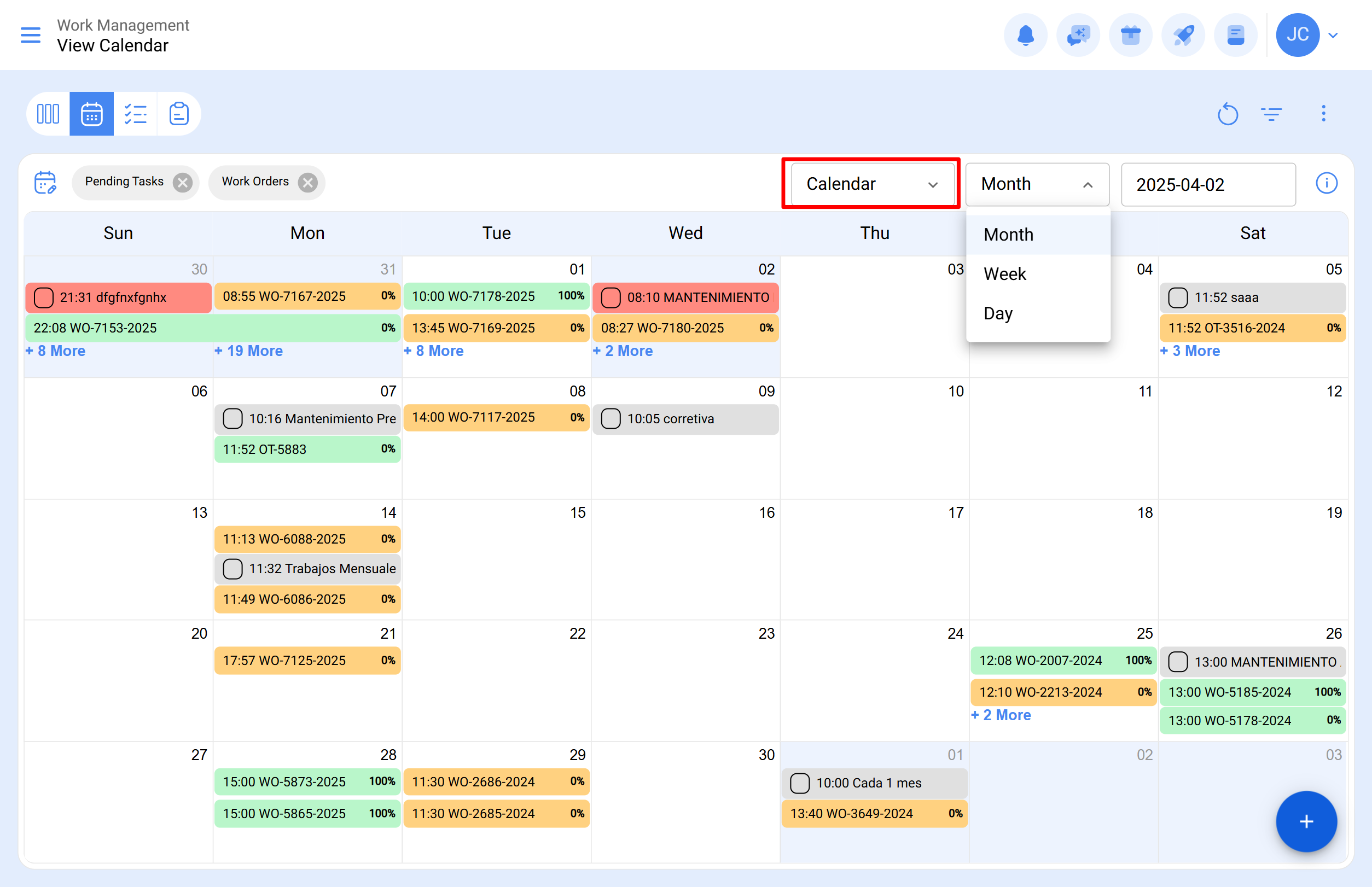1372x887 pixels.
Task: Open work order WO-7178-2025
Action: (x=496, y=296)
